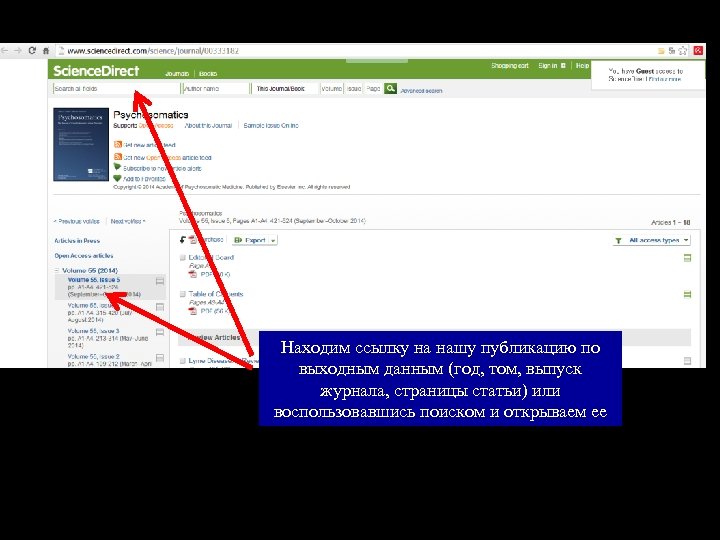
Task: Open Shopping cart in header
Action: (510, 66)
